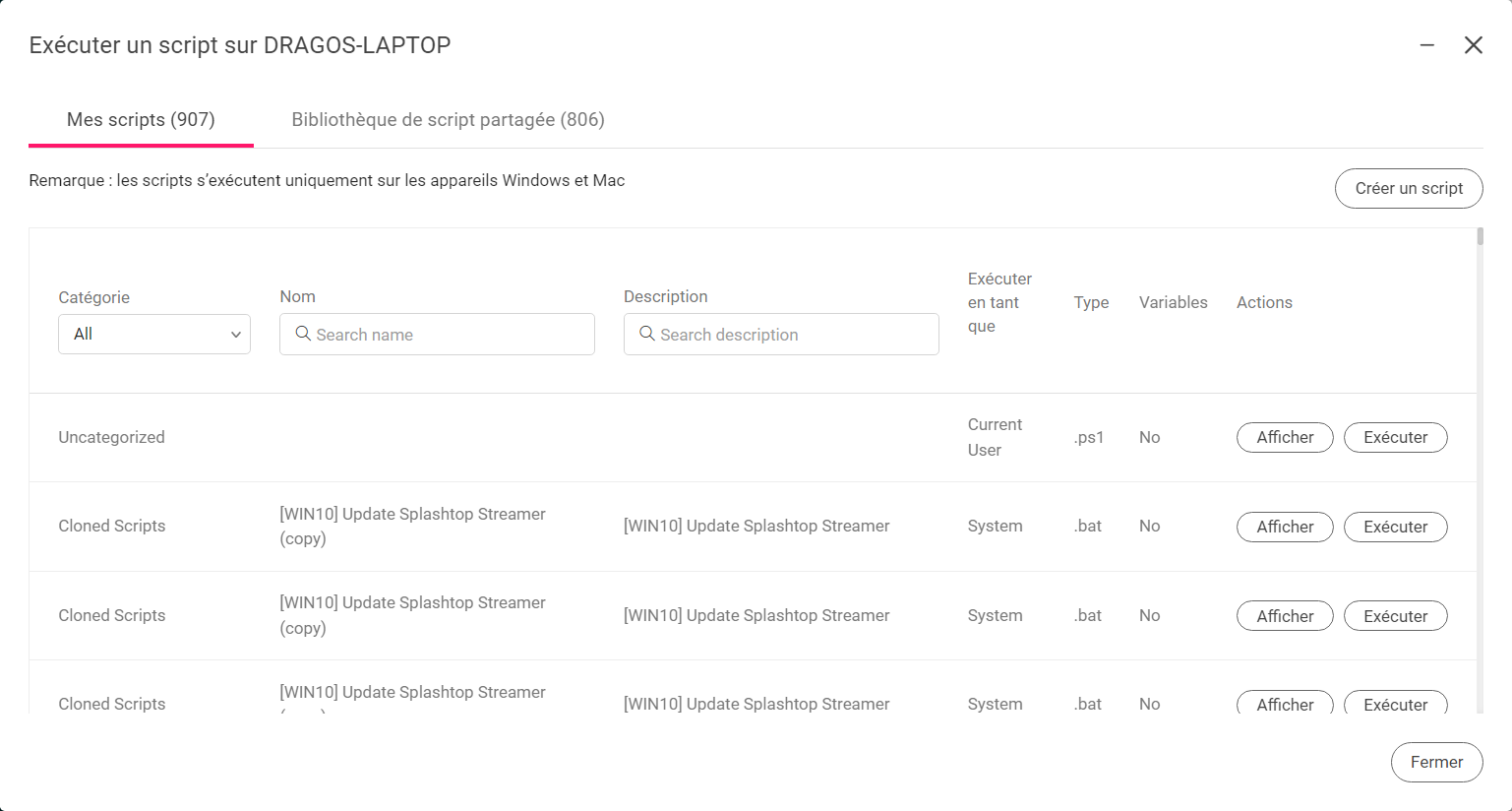The width and height of the screenshot is (1512, 811).
Task: Click Exécuter for the Uncategorized .ps1 script
Action: [x=1395, y=437]
